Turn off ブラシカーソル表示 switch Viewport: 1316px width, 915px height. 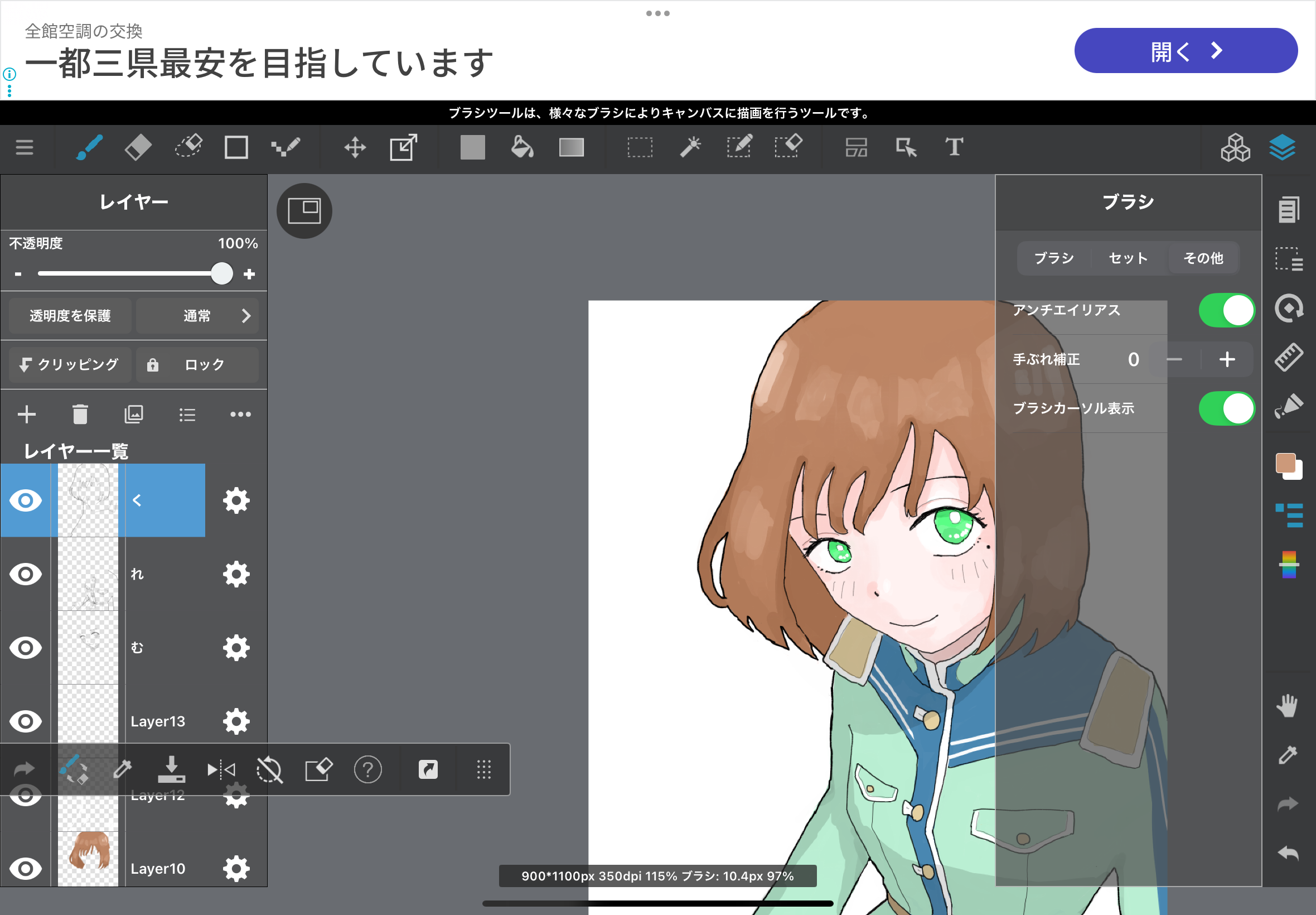1226,409
